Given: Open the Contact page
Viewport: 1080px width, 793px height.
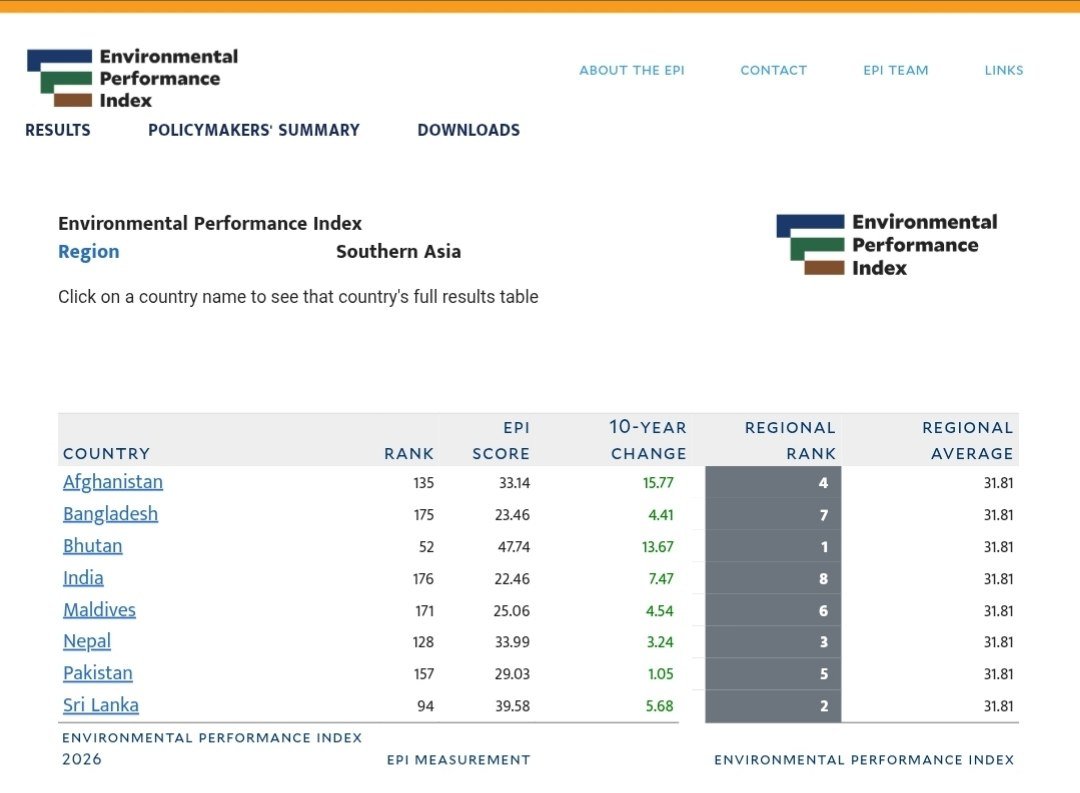Looking at the screenshot, I should pyautogui.click(x=773, y=70).
